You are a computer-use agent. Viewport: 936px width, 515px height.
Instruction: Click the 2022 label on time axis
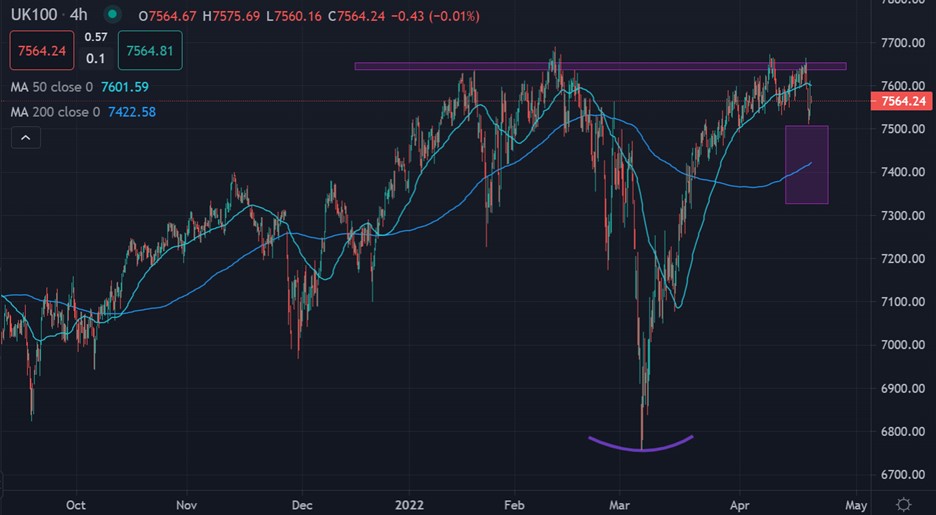click(410, 505)
